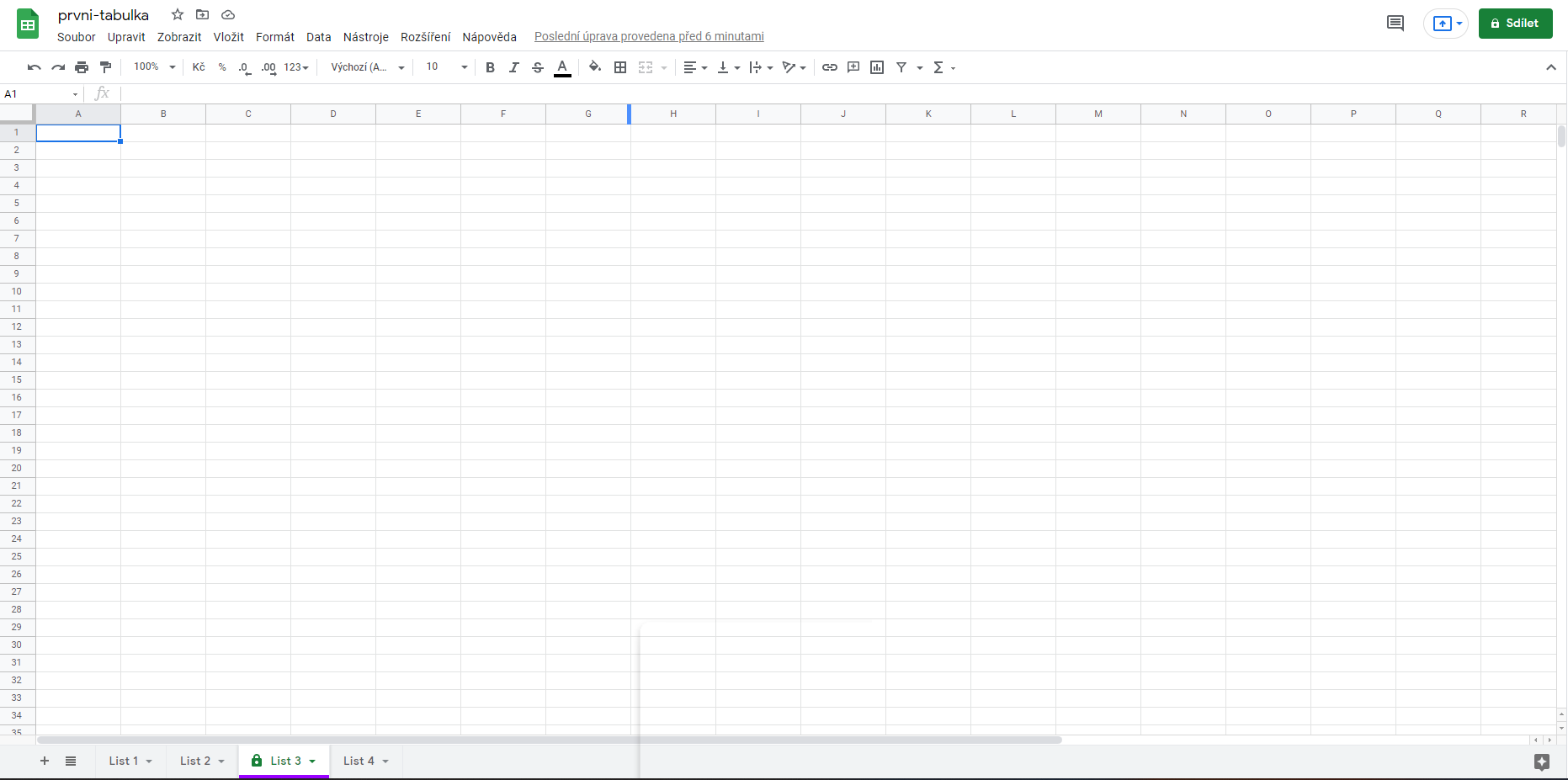The width and height of the screenshot is (1568, 780).
Task: Open the fill color swatch
Action: 594,67
